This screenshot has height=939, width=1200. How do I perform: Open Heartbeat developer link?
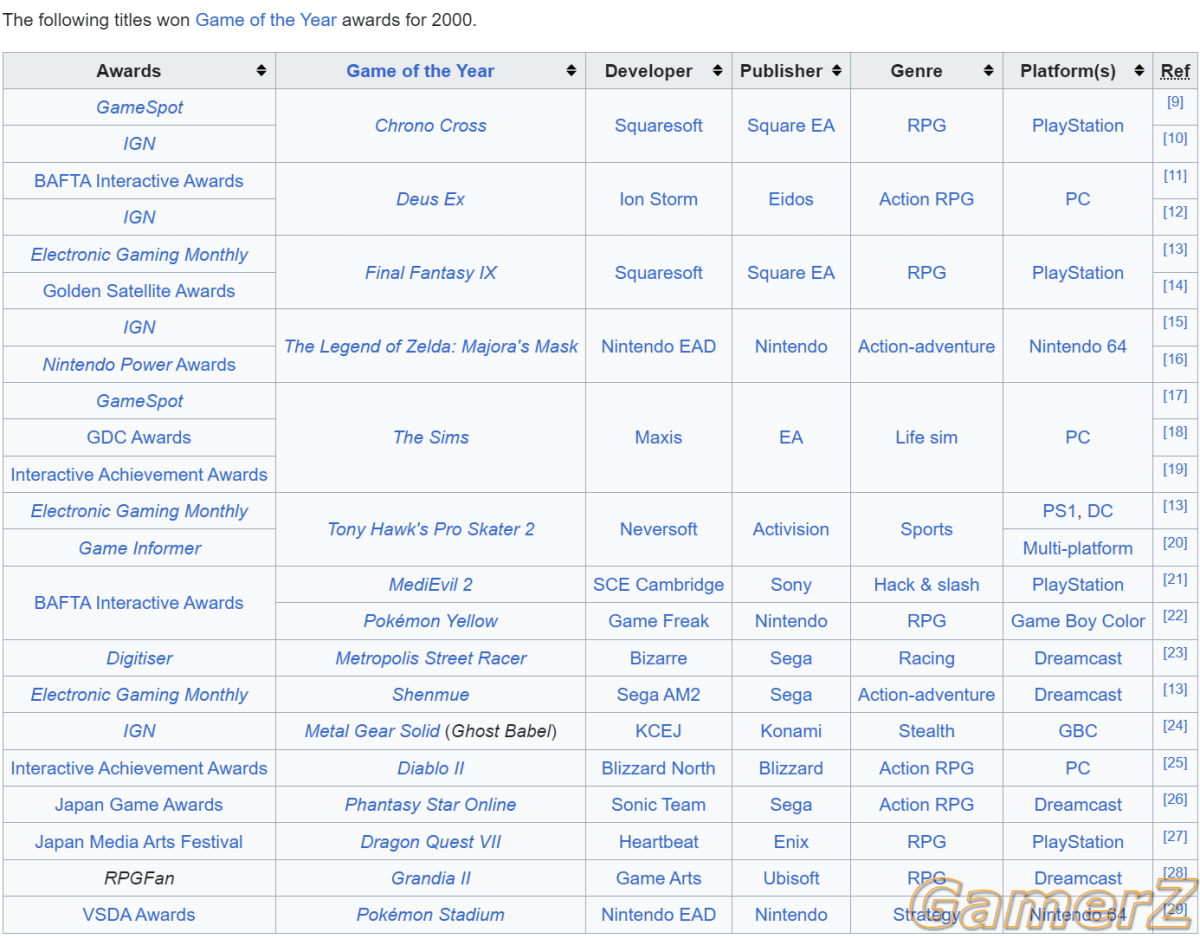(x=659, y=842)
